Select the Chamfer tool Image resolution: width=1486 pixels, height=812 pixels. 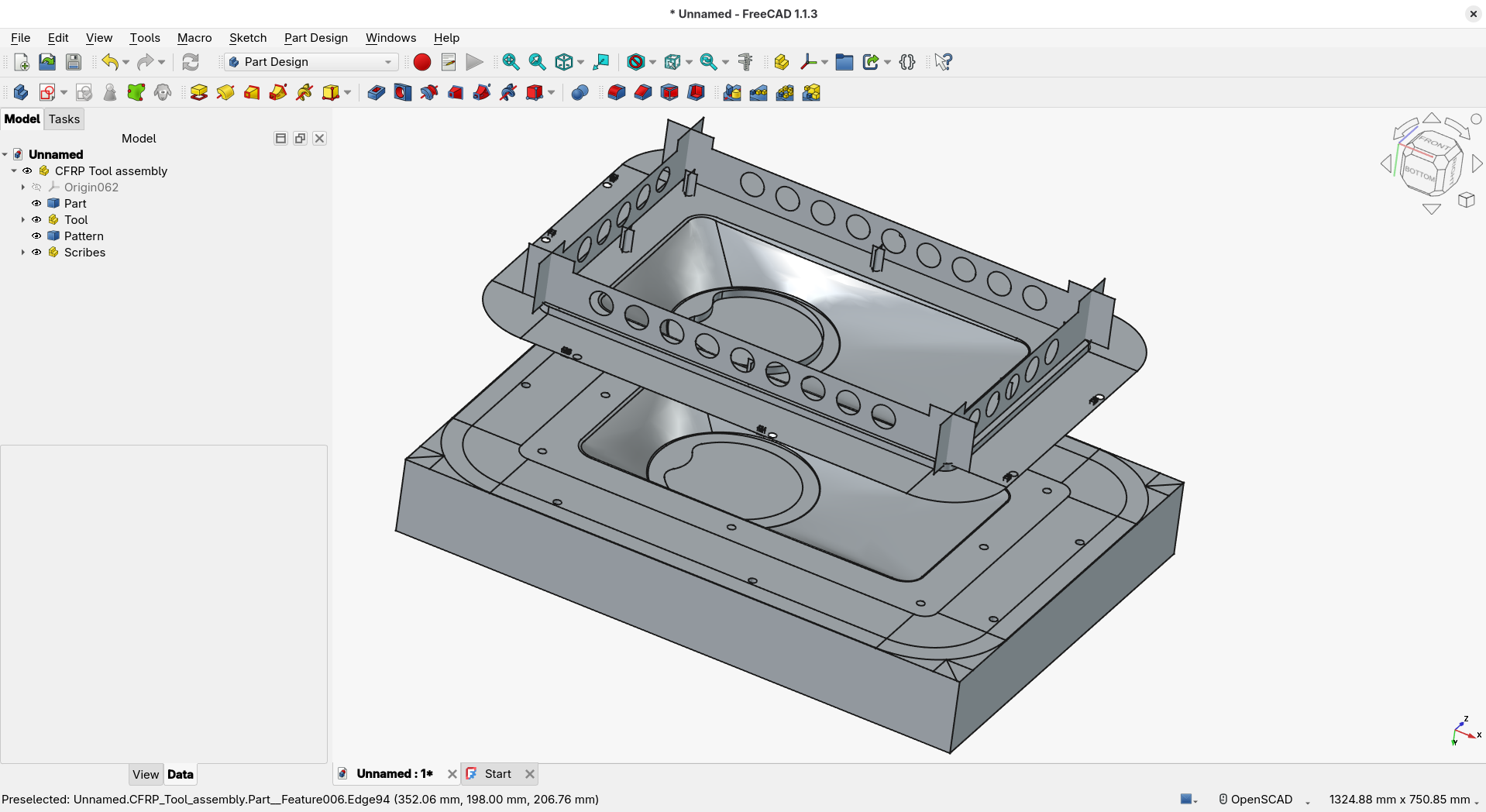[643, 93]
